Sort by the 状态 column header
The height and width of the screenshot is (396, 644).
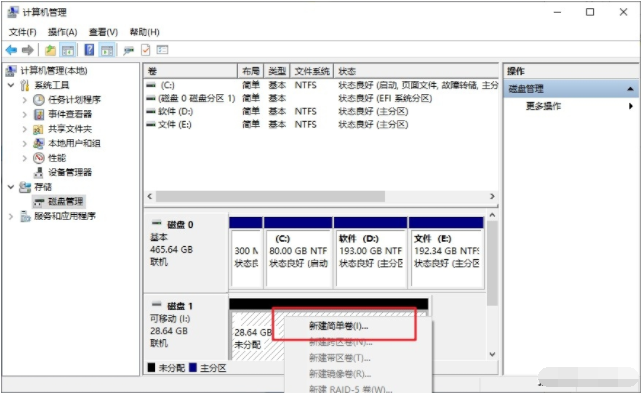(416, 71)
